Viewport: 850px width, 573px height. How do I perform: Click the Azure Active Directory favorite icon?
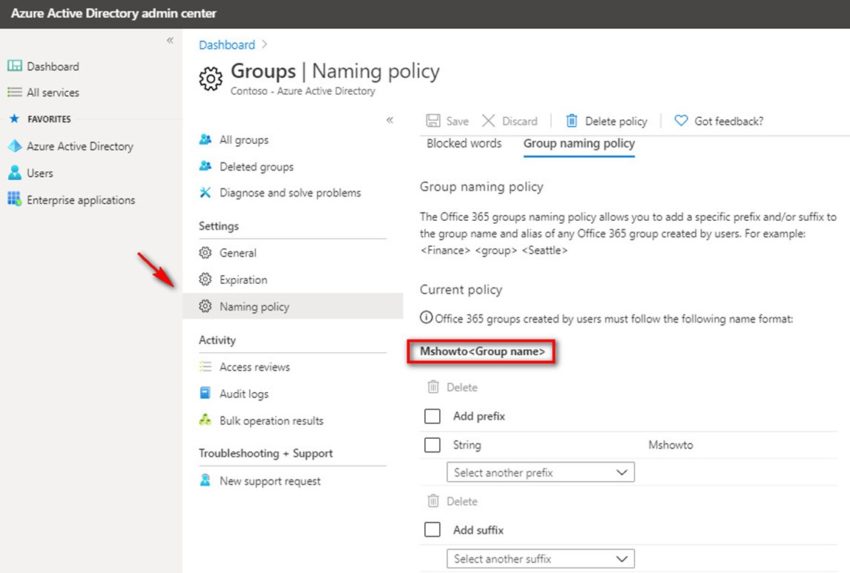click(15, 146)
